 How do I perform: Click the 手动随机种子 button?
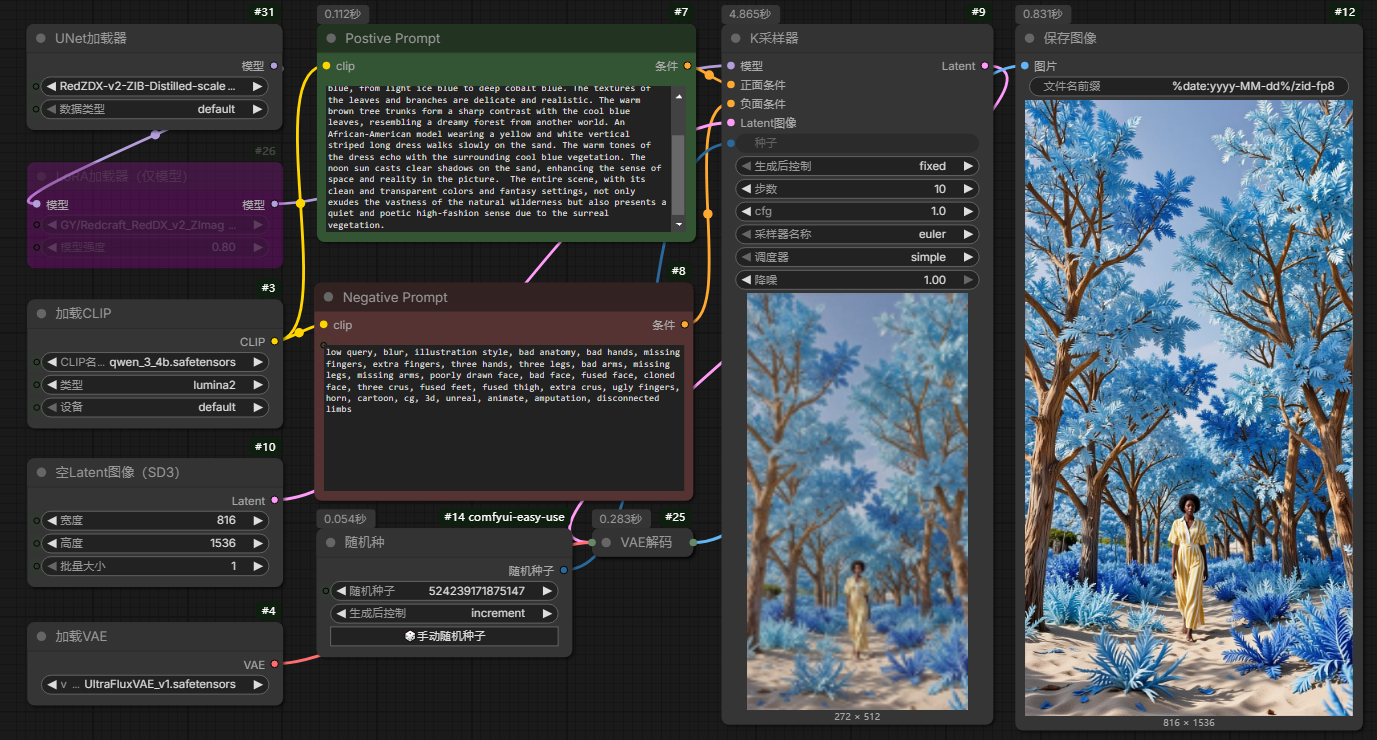click(x=444, y=636)
